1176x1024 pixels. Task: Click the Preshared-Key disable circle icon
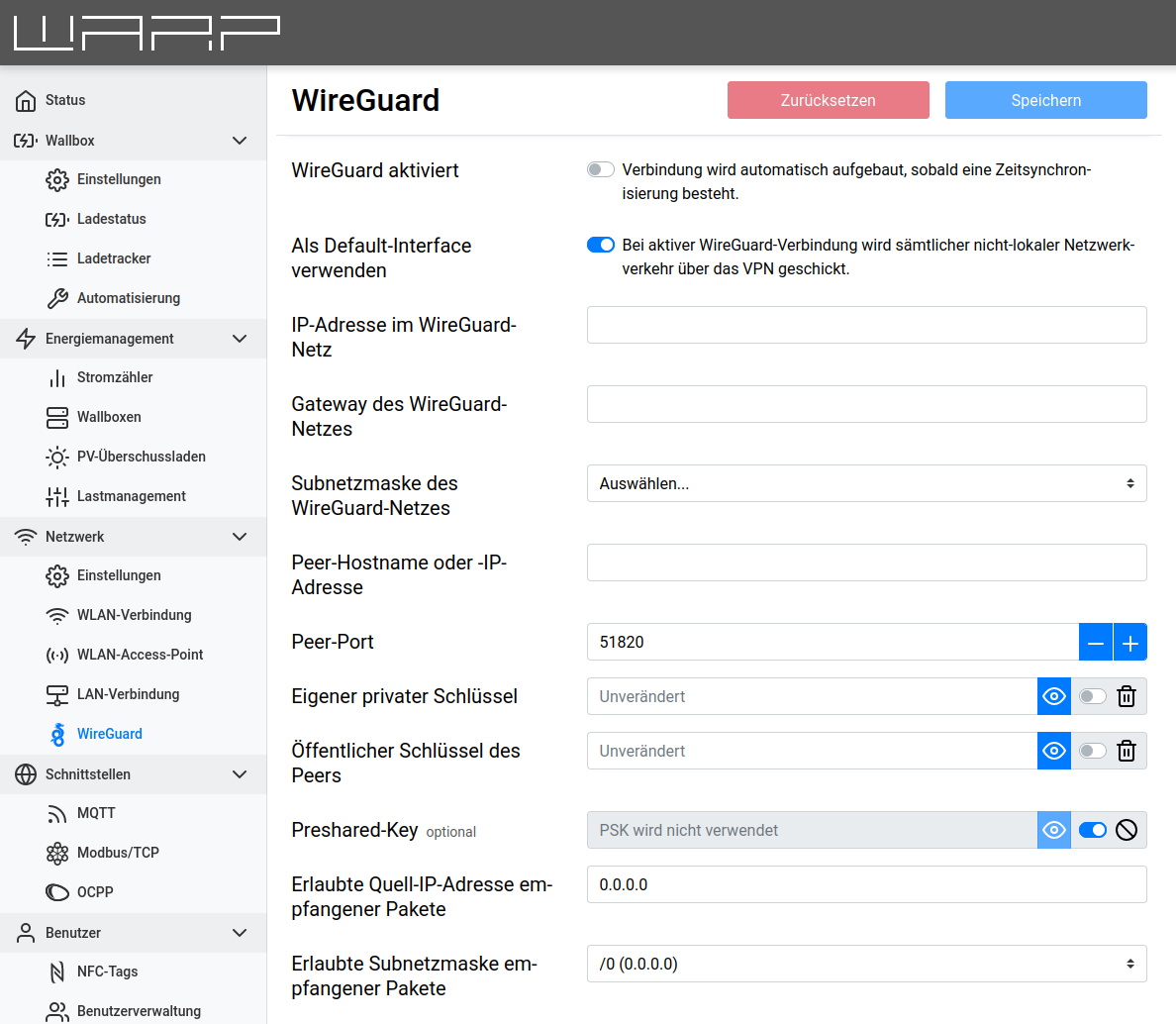coord(1126,830)
